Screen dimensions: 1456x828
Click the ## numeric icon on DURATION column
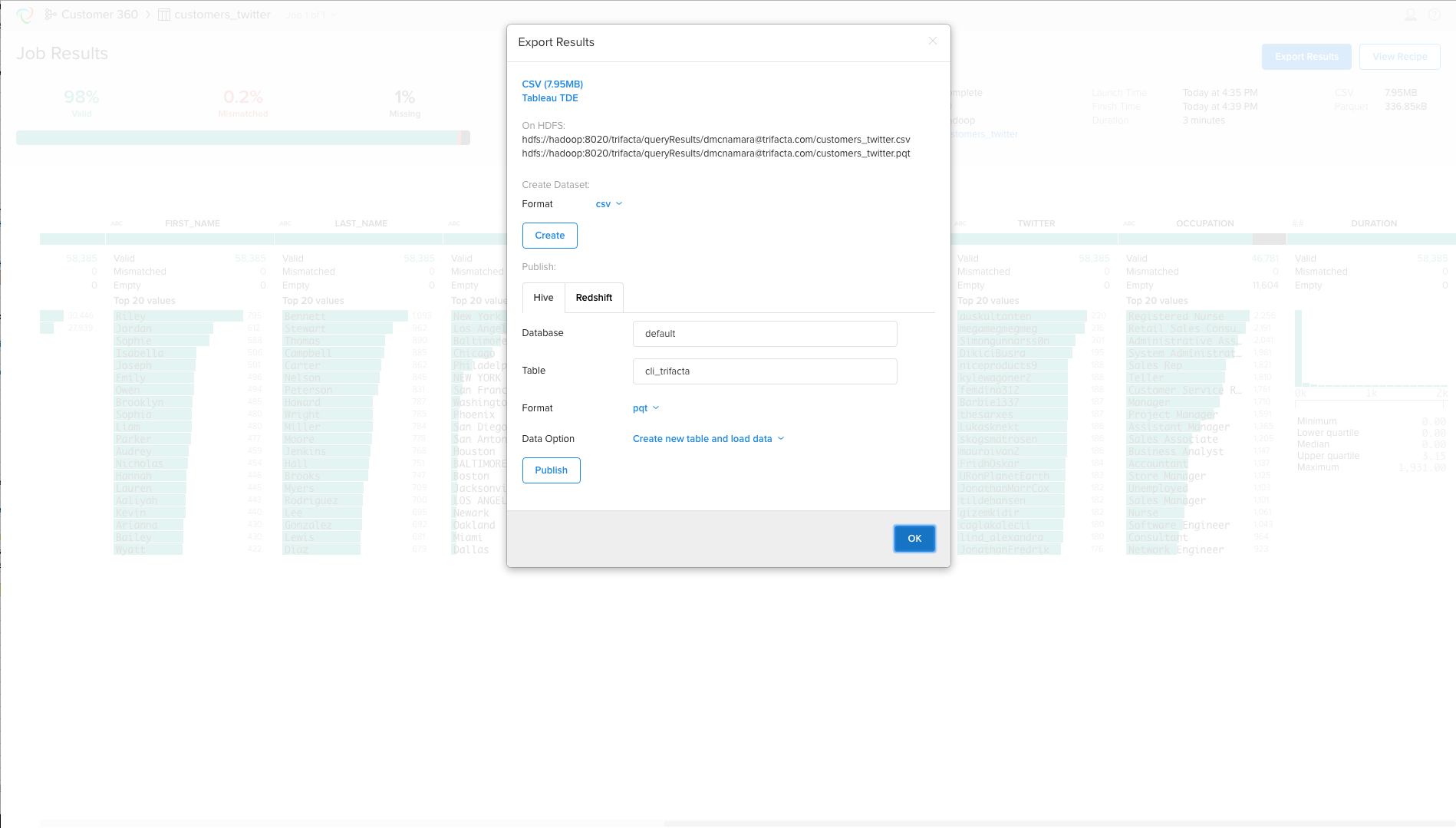pyautogui.click(x=1297, y=223)
